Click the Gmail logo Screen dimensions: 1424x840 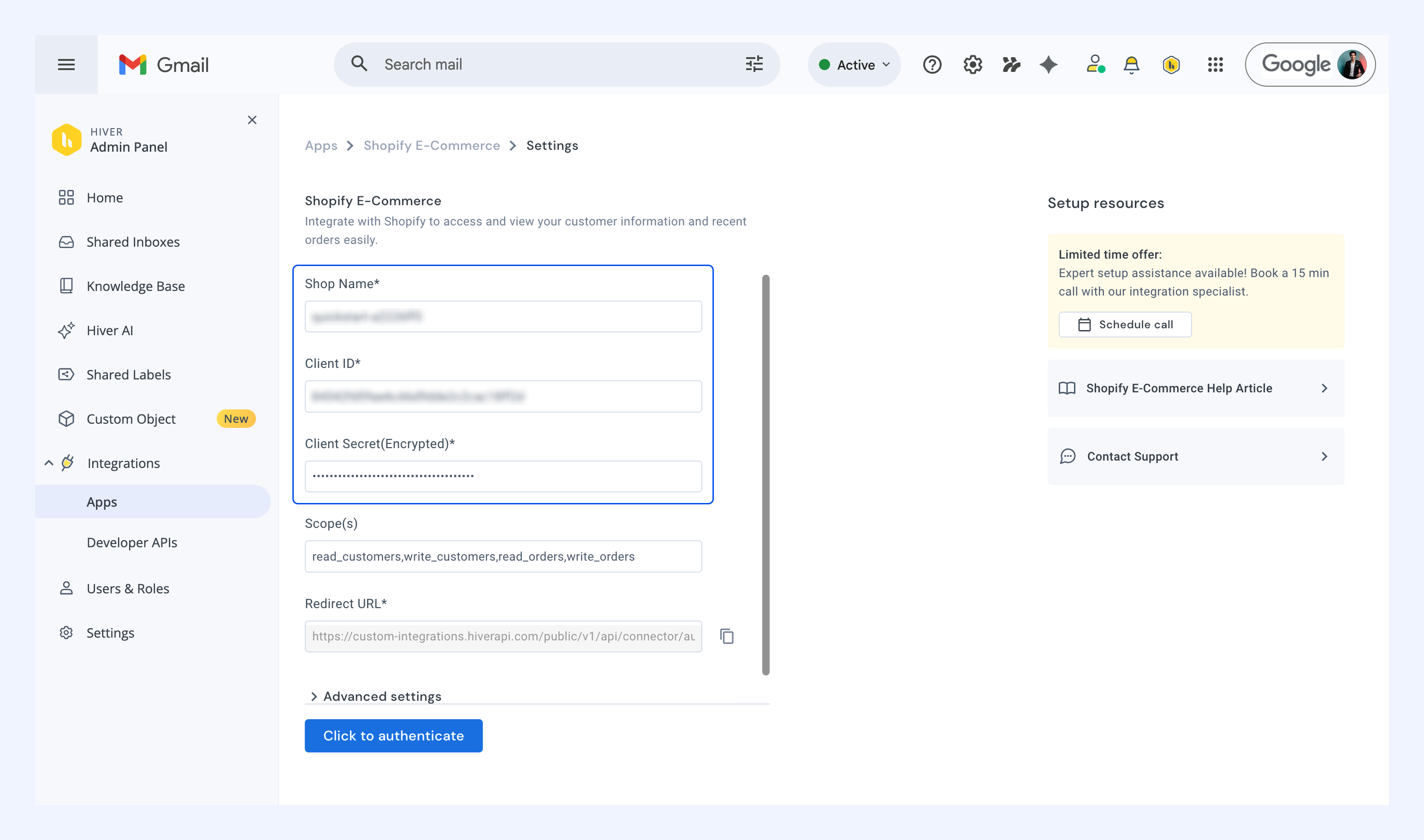(164, 65)
